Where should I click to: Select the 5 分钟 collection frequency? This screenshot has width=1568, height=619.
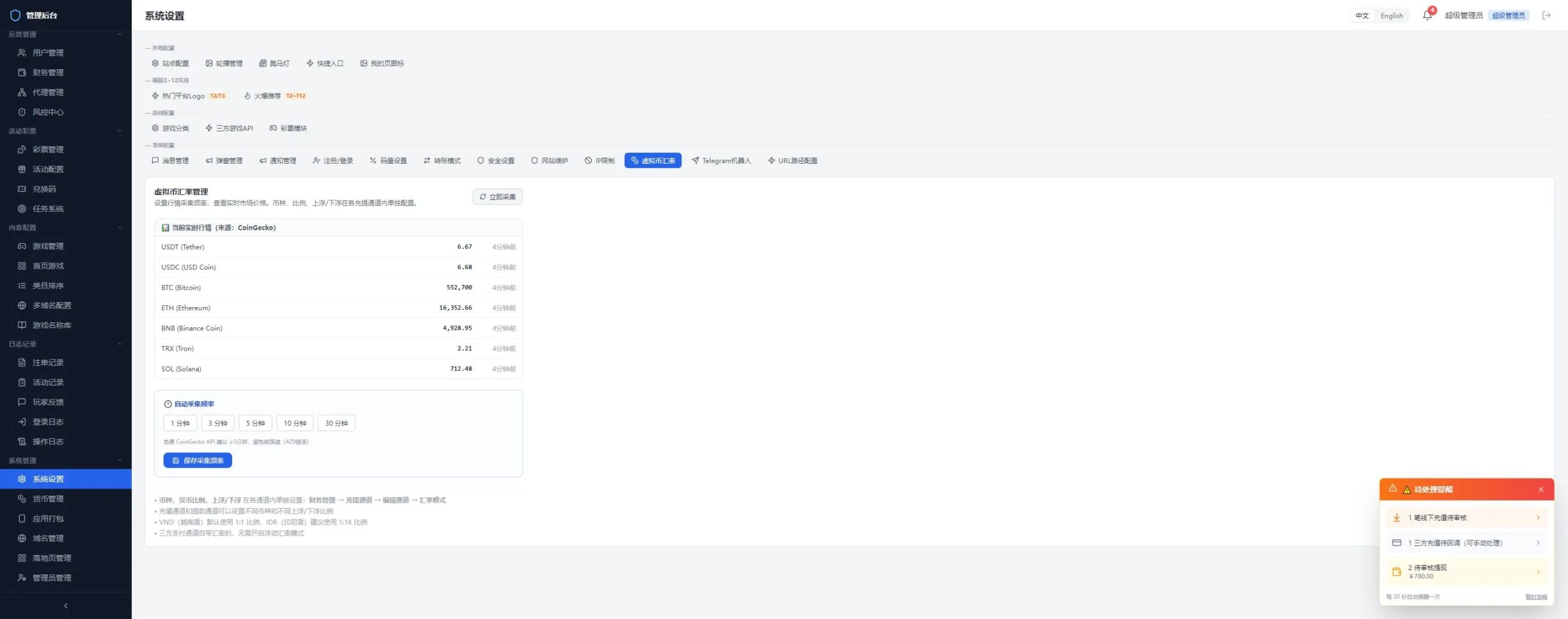pos(255,423)
